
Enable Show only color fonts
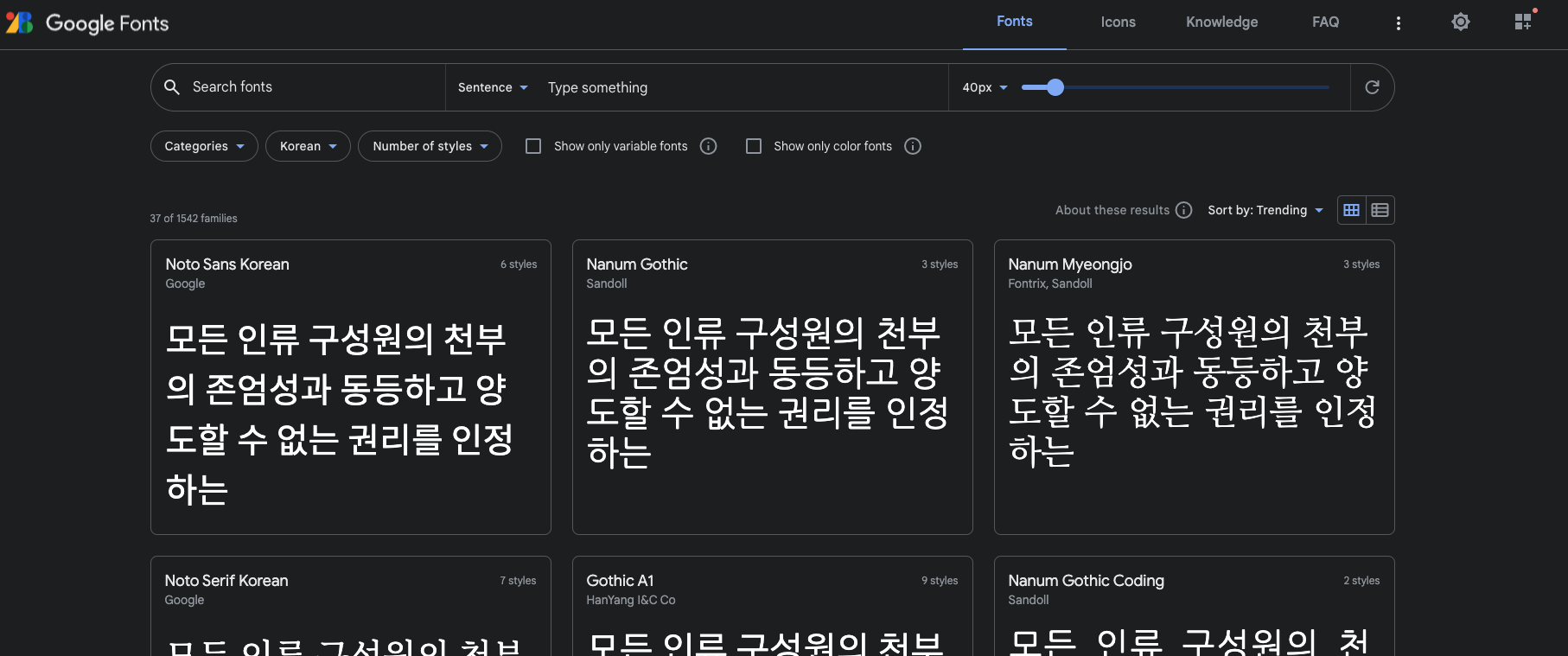coord(754,146)
